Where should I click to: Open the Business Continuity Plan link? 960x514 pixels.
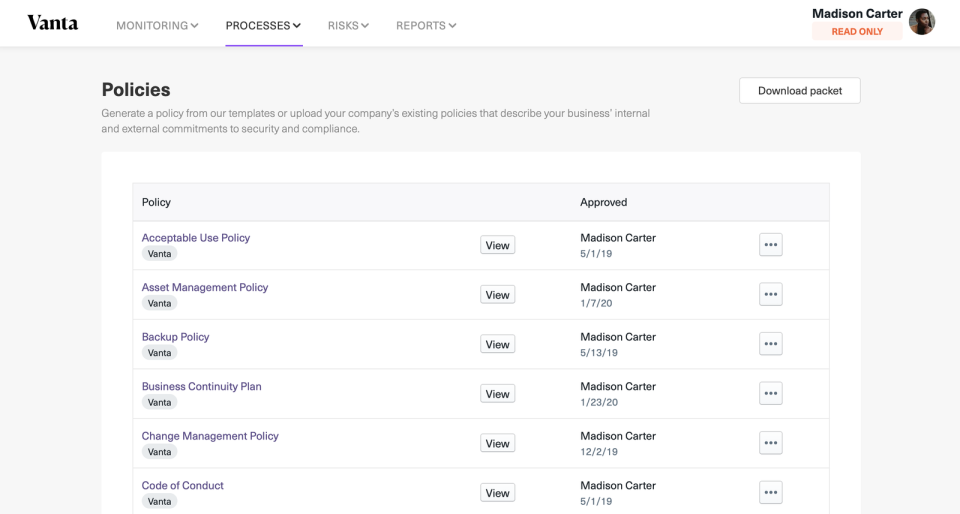(x=201, y=387)
